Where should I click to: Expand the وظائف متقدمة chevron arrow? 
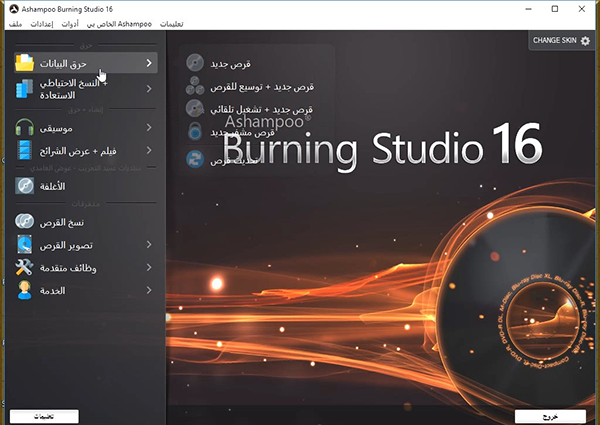point(149,267)
